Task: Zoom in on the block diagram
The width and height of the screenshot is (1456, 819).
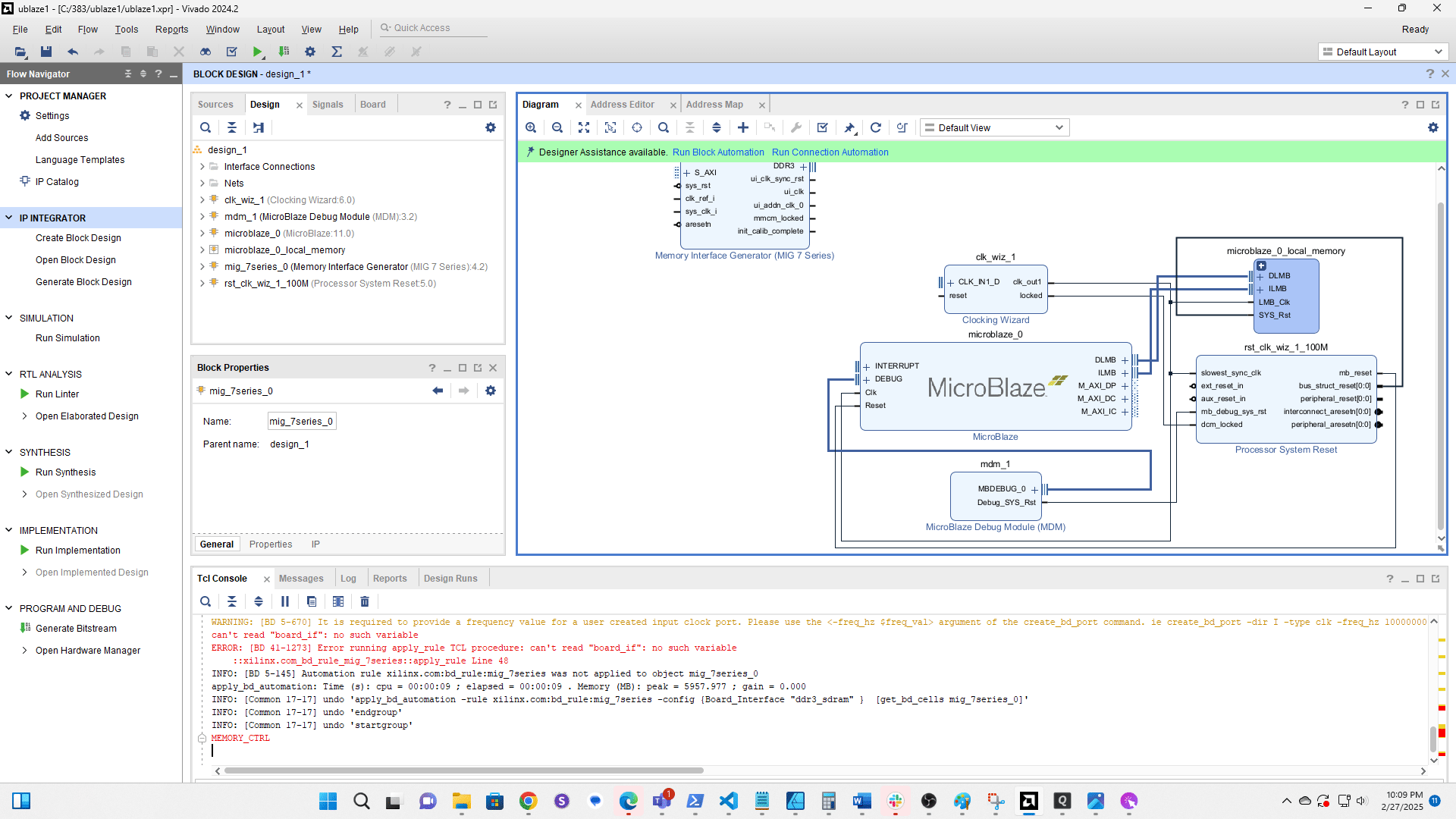Action: tap(531, 127)
